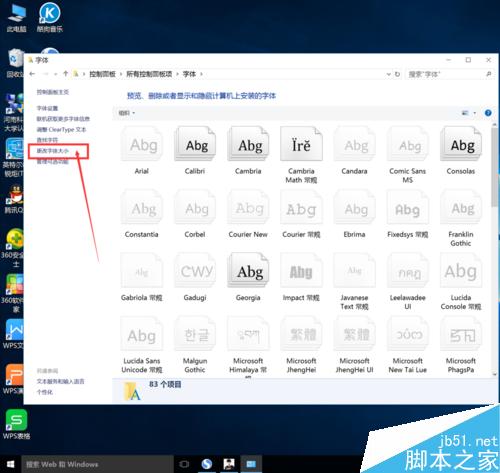Open the help question mark icon
500x473 pixels.
click(x=488, y=113)
